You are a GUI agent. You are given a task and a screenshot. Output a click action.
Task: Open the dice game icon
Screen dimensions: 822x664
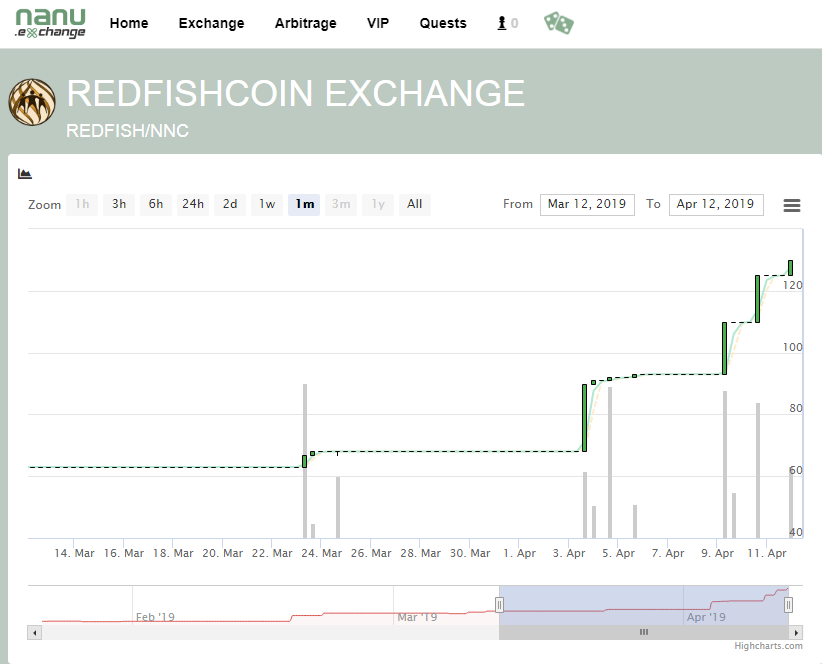pyautogui.click(x=559, y=24)
